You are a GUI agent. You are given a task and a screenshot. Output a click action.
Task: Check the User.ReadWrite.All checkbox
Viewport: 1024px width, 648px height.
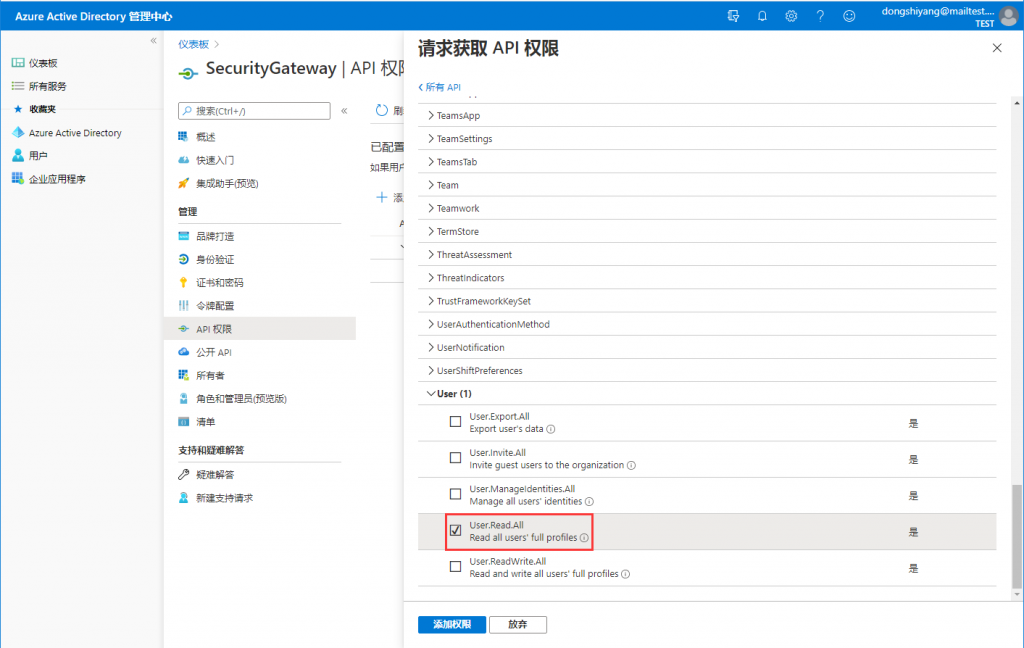pyautogui.click(x=455, y=567)
